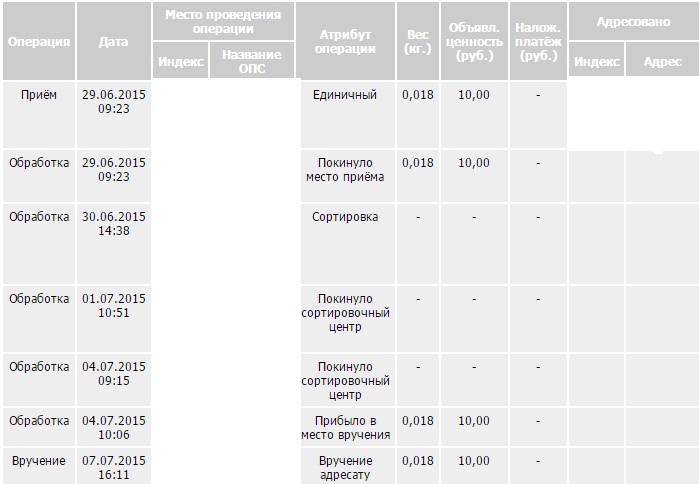Click the 'Налож. платёж (руб.)' header

pyautogui.click(x=539, y=42)
